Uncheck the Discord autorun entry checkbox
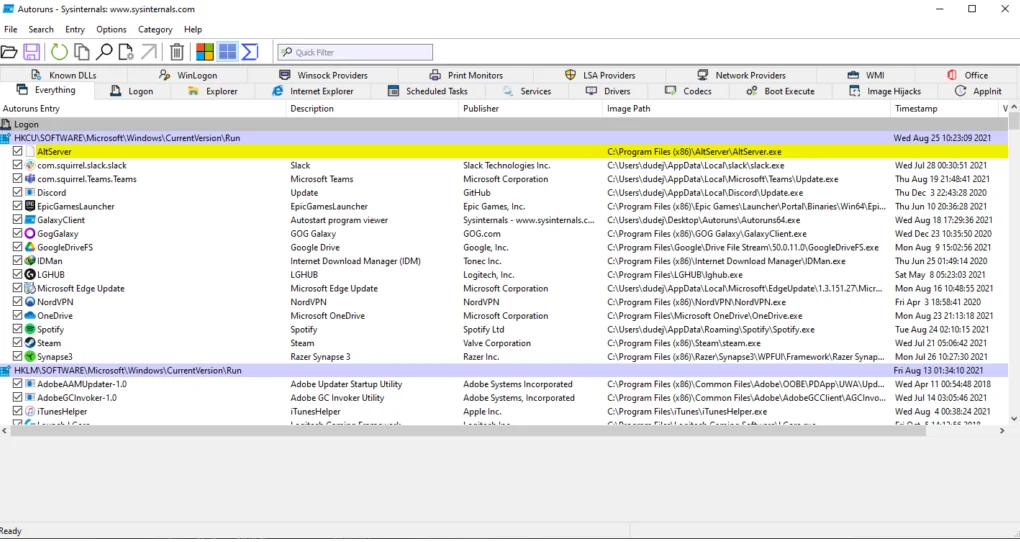 [x=18, y=193]
